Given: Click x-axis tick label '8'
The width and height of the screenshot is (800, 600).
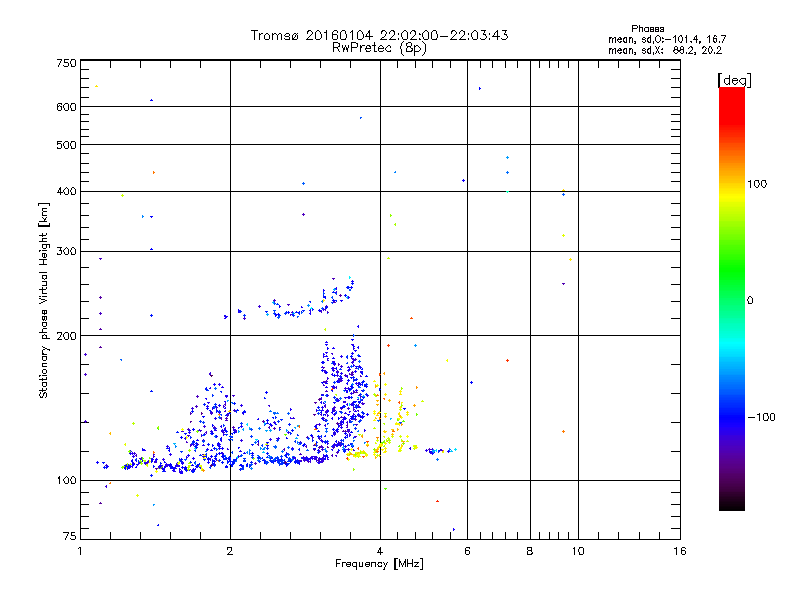Looking at the screenshot, I should 530,551.
